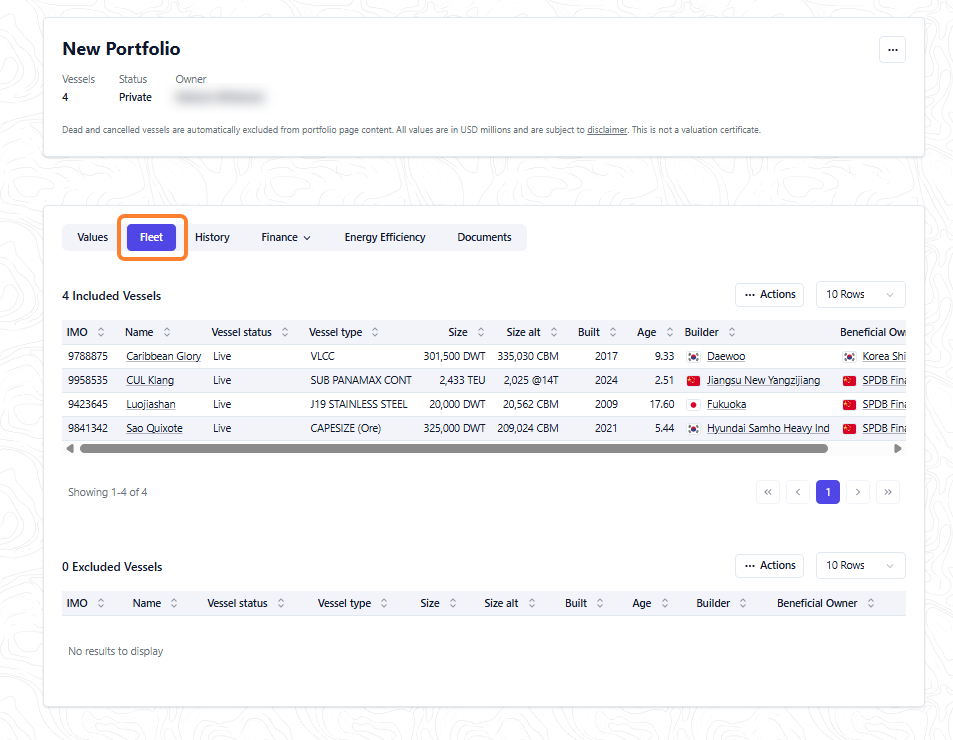Switch to the Values tab
This screenshot has width=953, height=740.
click(x=92, y=238)
